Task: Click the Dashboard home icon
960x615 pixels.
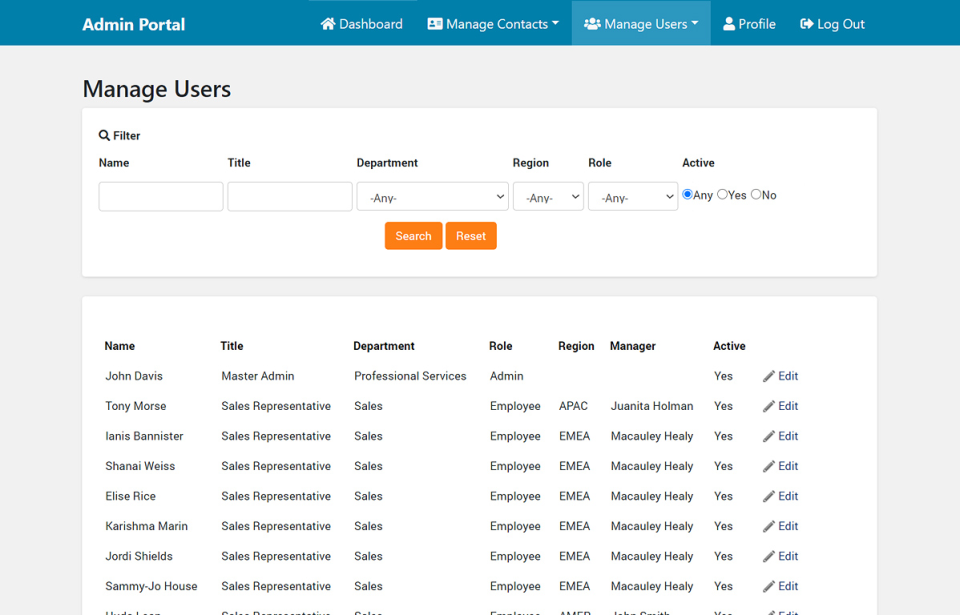Action: 328,24
